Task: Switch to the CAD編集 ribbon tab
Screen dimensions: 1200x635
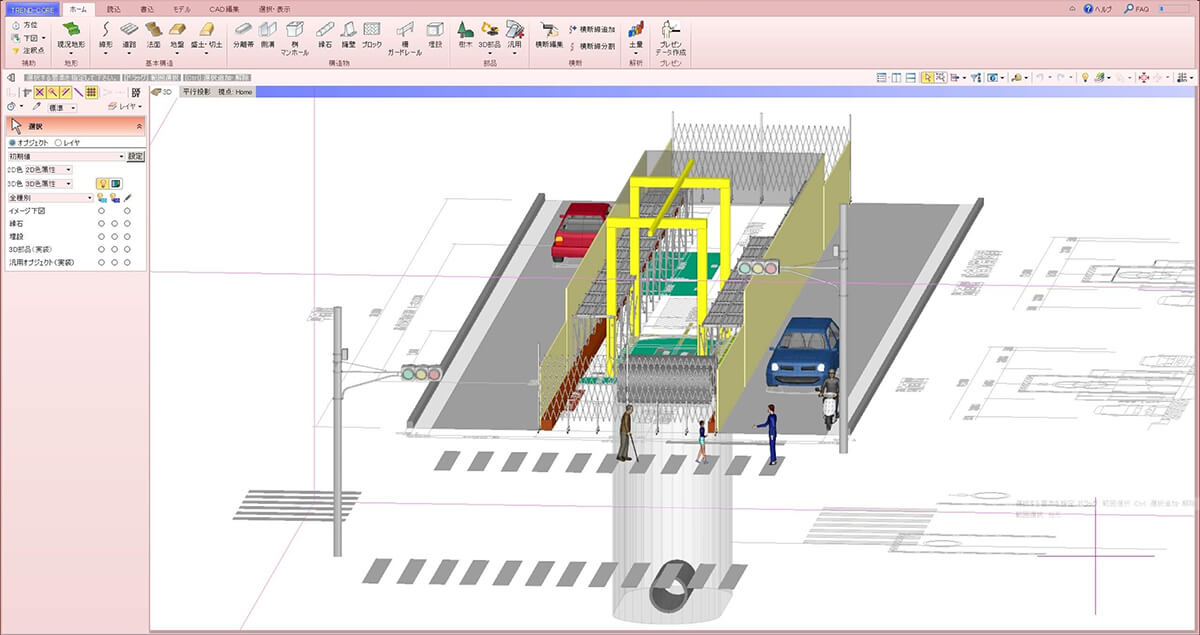Action: point(224,8)
